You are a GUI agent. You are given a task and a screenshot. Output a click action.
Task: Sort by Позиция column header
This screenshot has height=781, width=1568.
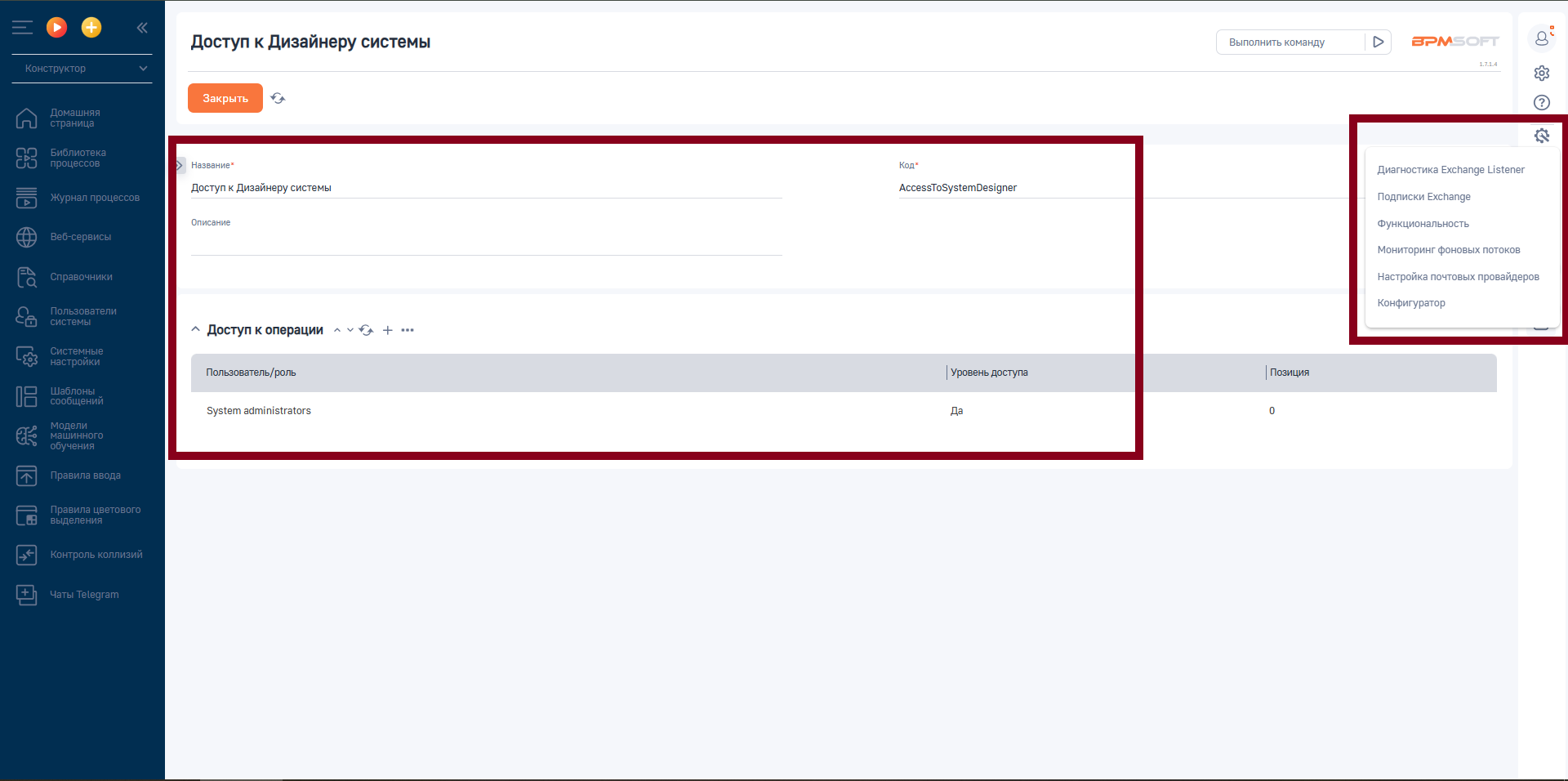click(x=1290, y=373)
